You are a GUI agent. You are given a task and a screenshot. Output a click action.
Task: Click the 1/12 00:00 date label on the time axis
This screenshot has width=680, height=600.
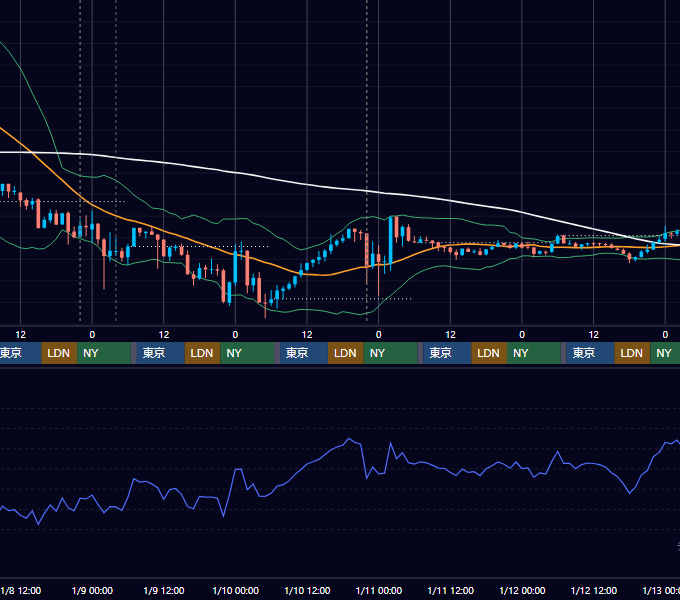pos(522,590)
